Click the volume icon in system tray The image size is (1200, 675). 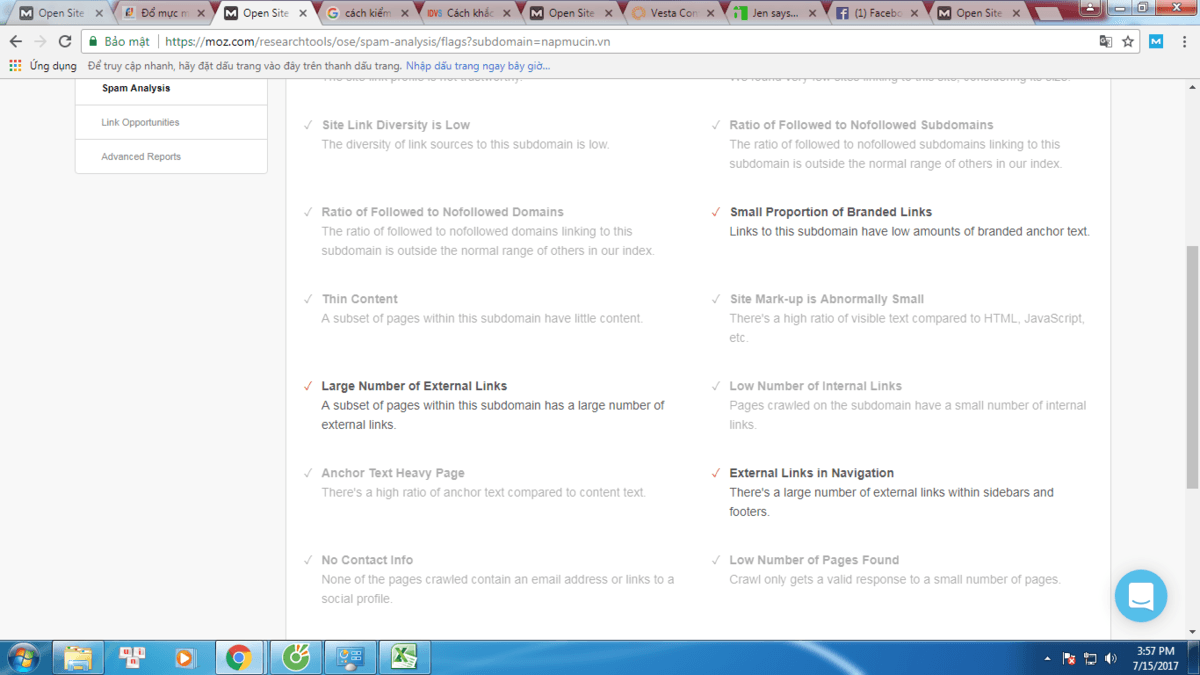coord(1111,658)
